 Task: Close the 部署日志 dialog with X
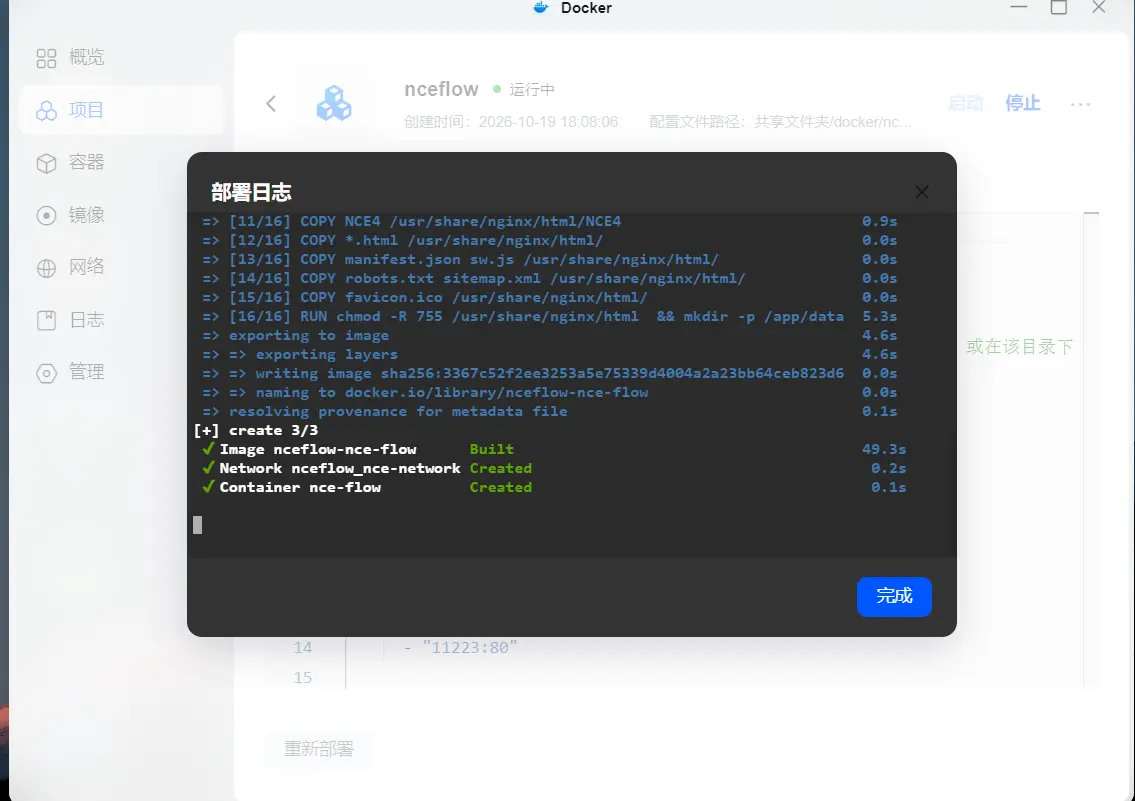(921, 192)
